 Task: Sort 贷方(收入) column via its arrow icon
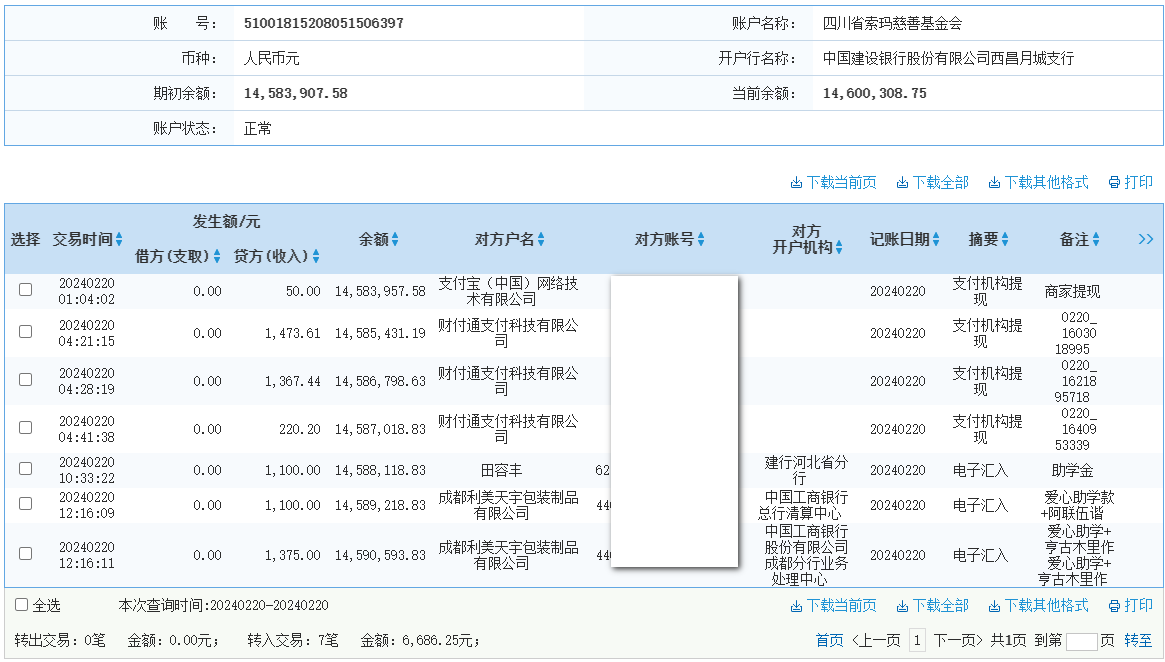316,256
